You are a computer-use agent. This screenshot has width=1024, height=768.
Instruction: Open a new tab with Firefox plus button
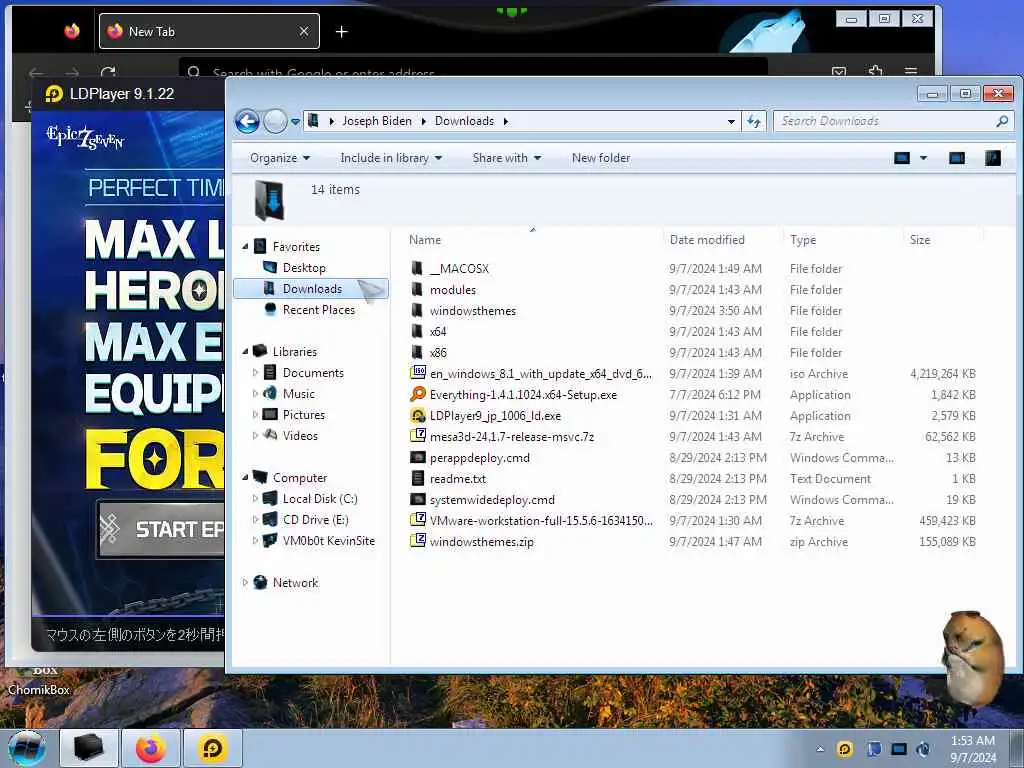pyautogui.click(x=342, y=31)
